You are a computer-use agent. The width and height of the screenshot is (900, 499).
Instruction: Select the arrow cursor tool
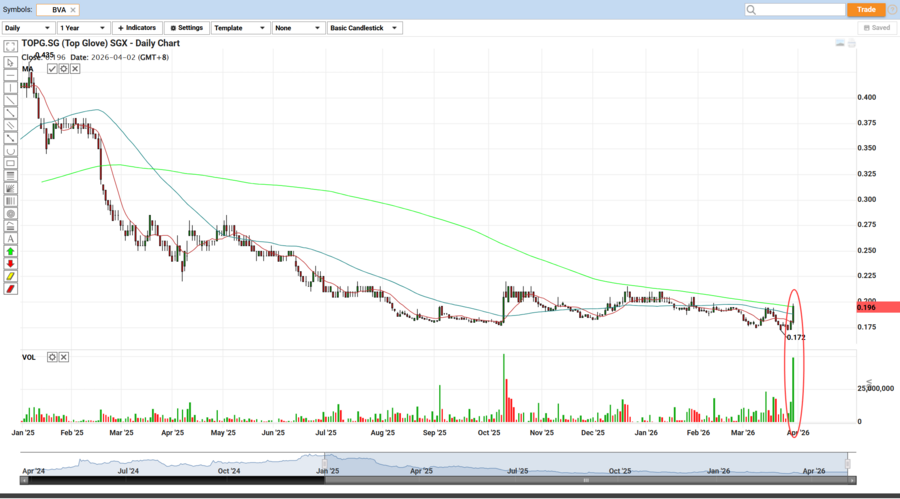(x=10, y=61)
